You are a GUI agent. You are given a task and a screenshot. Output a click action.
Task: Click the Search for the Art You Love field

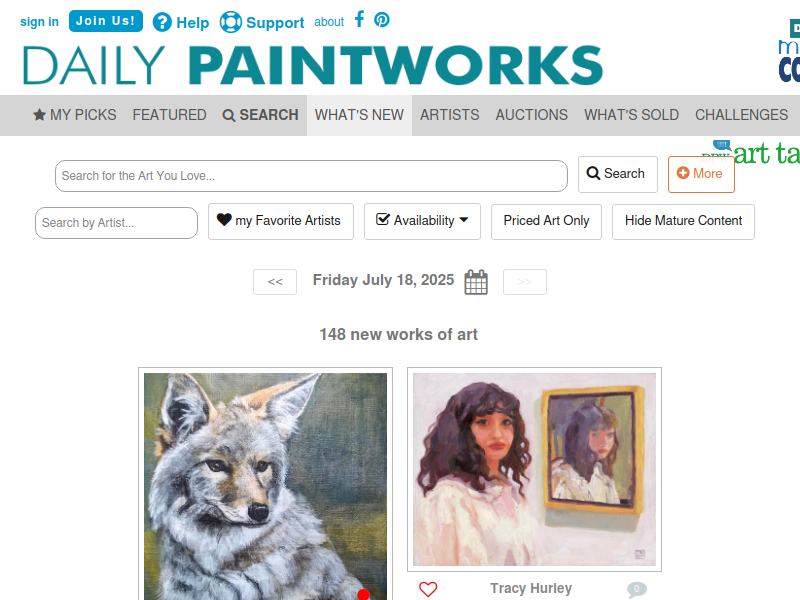tap(311, 176)
